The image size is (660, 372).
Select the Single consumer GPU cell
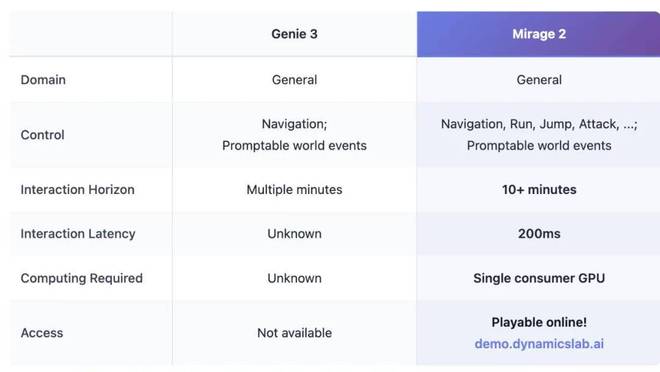click(x=539, y=278)
